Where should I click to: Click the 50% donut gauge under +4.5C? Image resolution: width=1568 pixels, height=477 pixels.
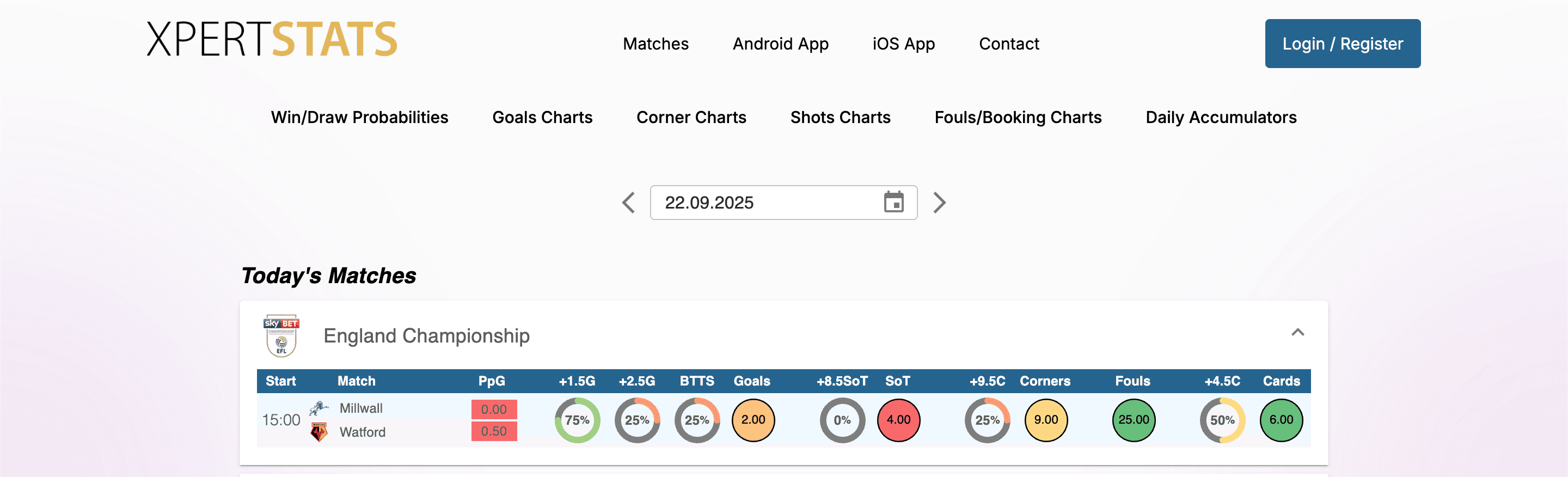point(1222,419)
